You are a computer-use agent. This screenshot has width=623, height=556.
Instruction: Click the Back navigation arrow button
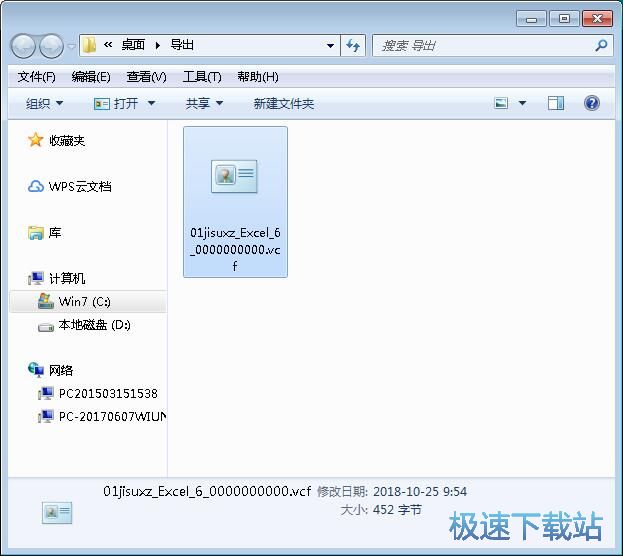click(23, 46)
